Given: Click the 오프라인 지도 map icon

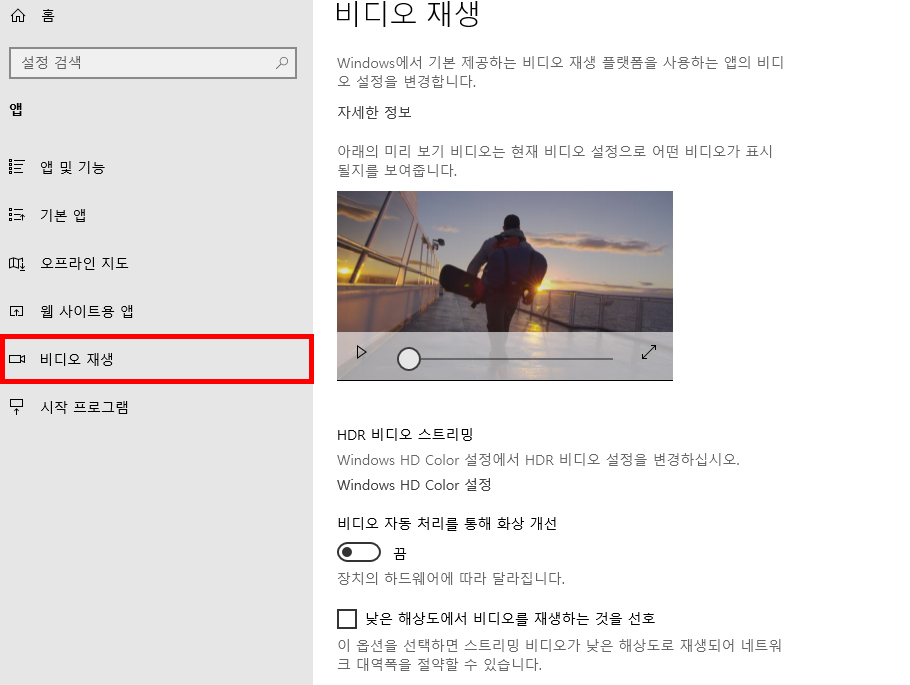Looking at the screenshot, I should tap(17, 264).
